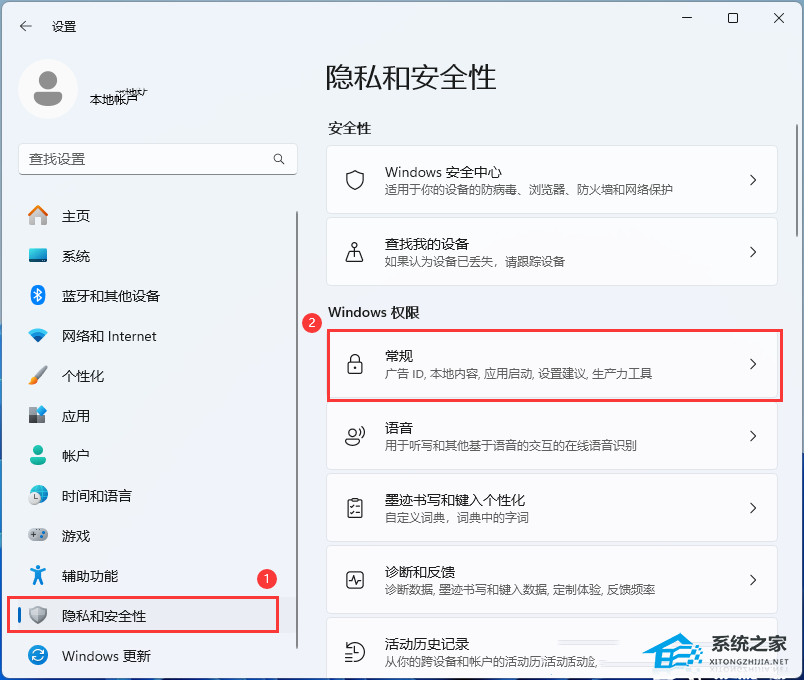Open the 常规 permissions title
The height and width of the screenshot is (680, 804).
coord(399,355)
